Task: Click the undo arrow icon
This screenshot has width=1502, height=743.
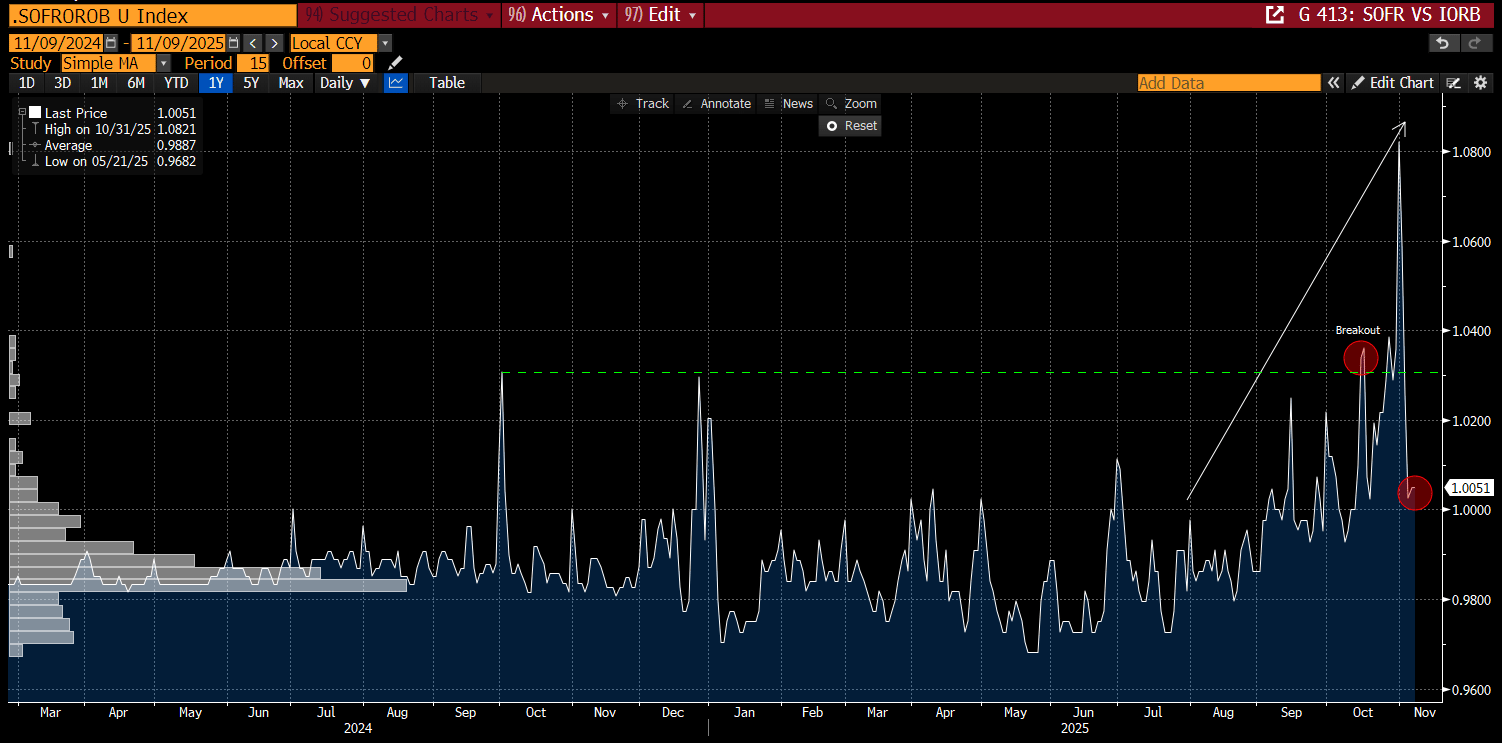Action: coord(1441,43)
